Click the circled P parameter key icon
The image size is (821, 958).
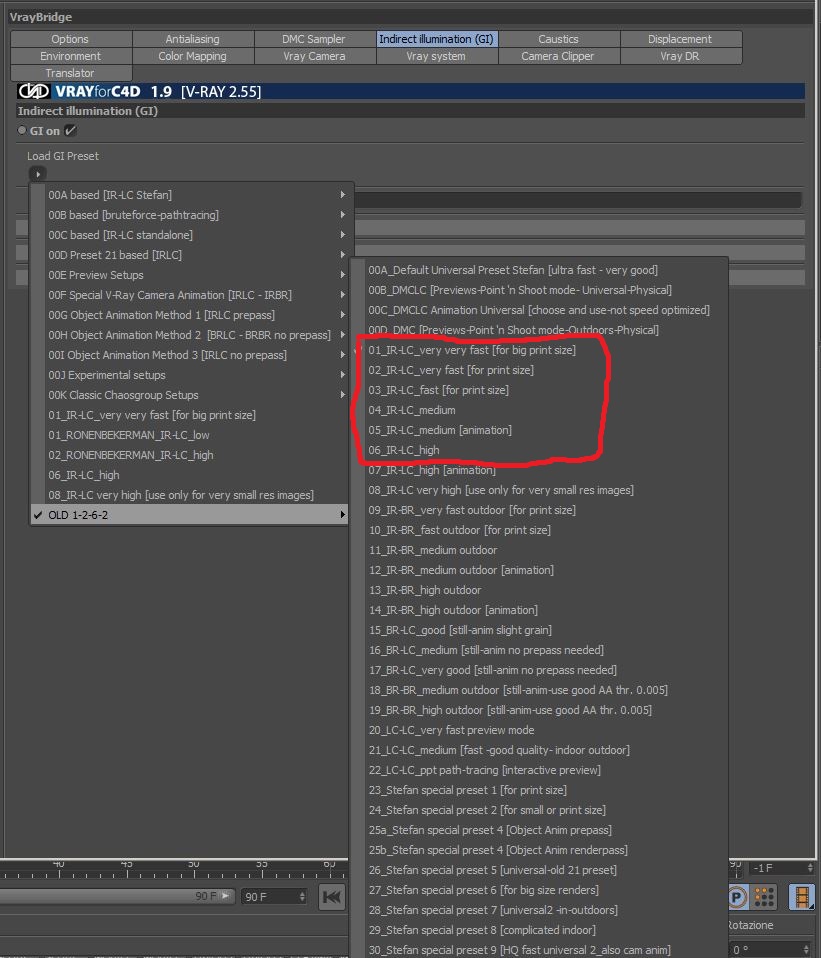coord(739,897)
